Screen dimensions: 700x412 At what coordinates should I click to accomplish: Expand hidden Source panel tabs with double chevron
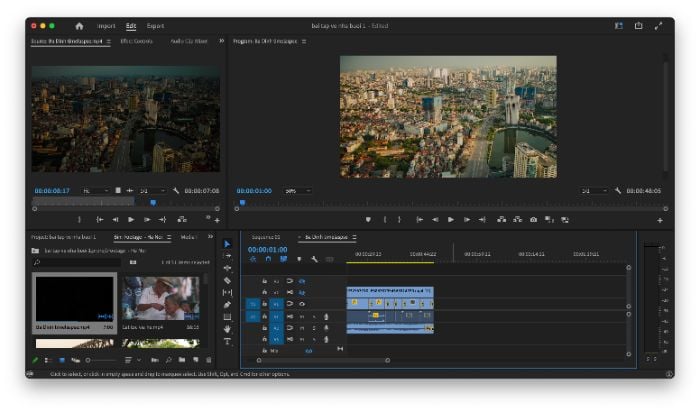(221, 41)
